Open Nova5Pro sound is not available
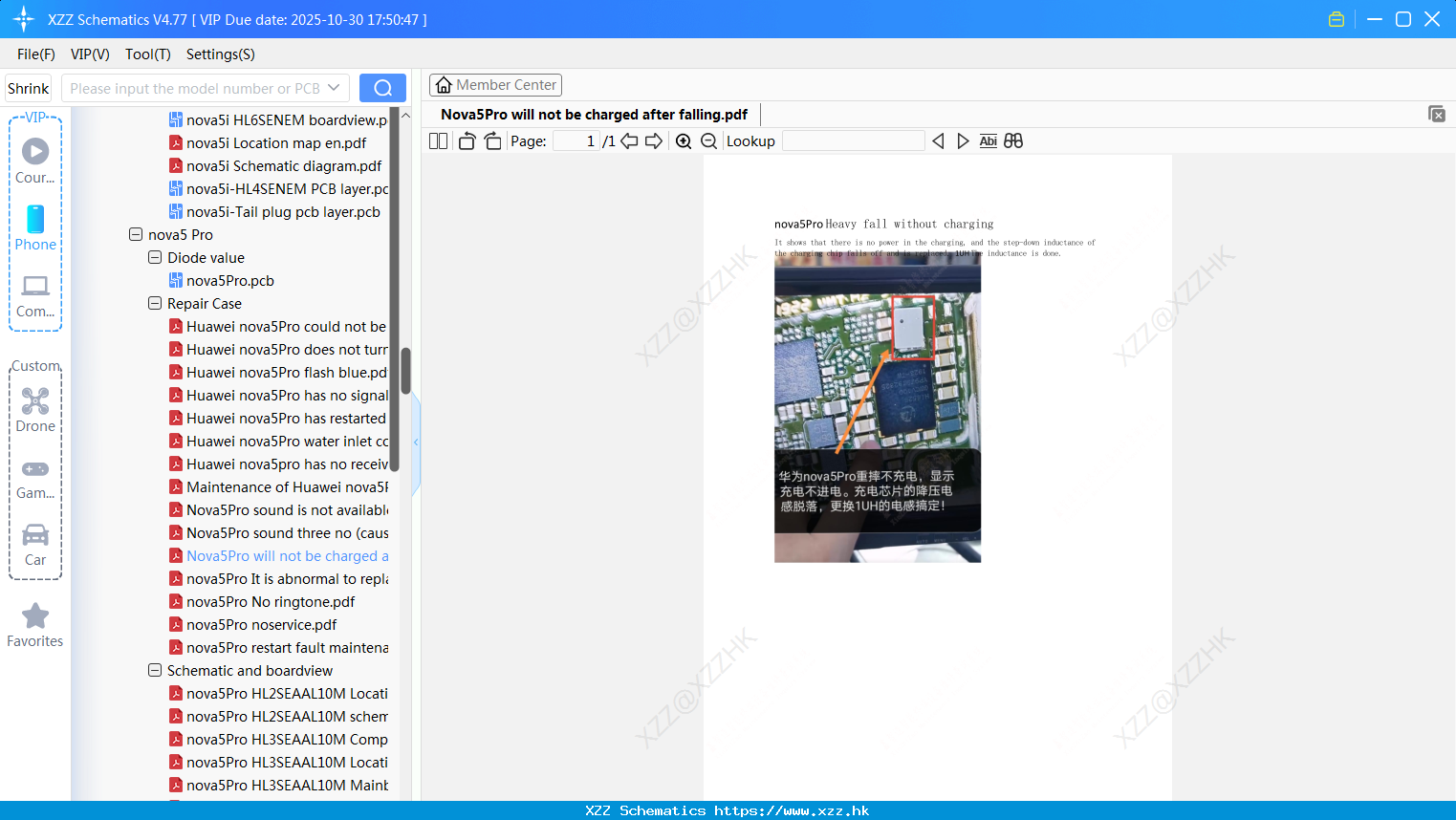Screen dimensions: 1456x820 click(x=278, y=509)
